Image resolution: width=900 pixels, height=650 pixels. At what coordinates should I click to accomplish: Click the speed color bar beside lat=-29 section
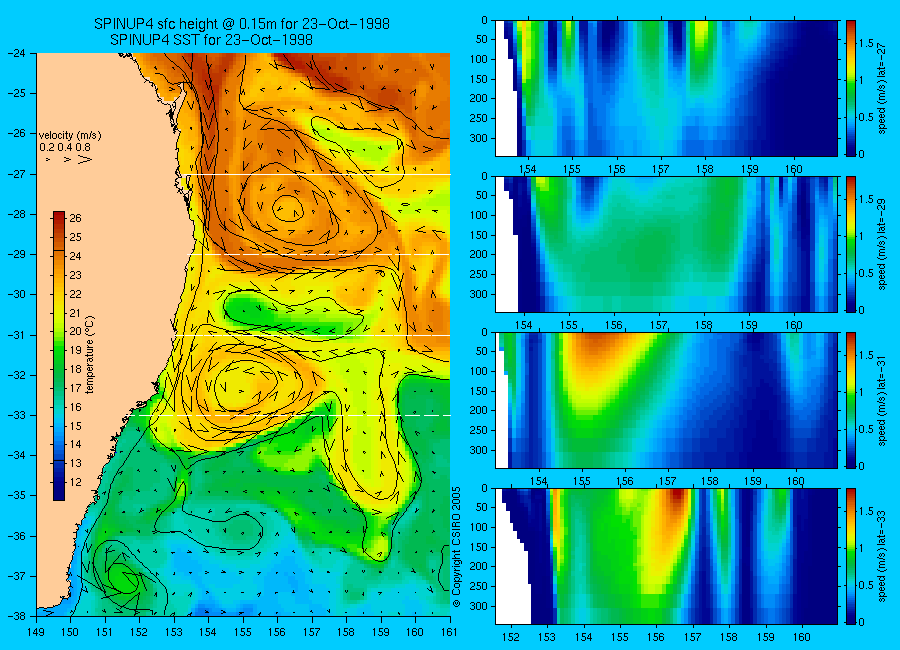pyautogui.click(x=851, y=244)
